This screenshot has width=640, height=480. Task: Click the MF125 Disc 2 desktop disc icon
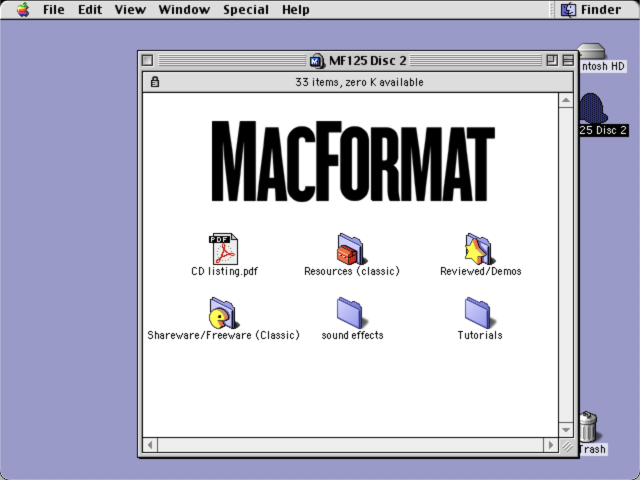point(593,109)
